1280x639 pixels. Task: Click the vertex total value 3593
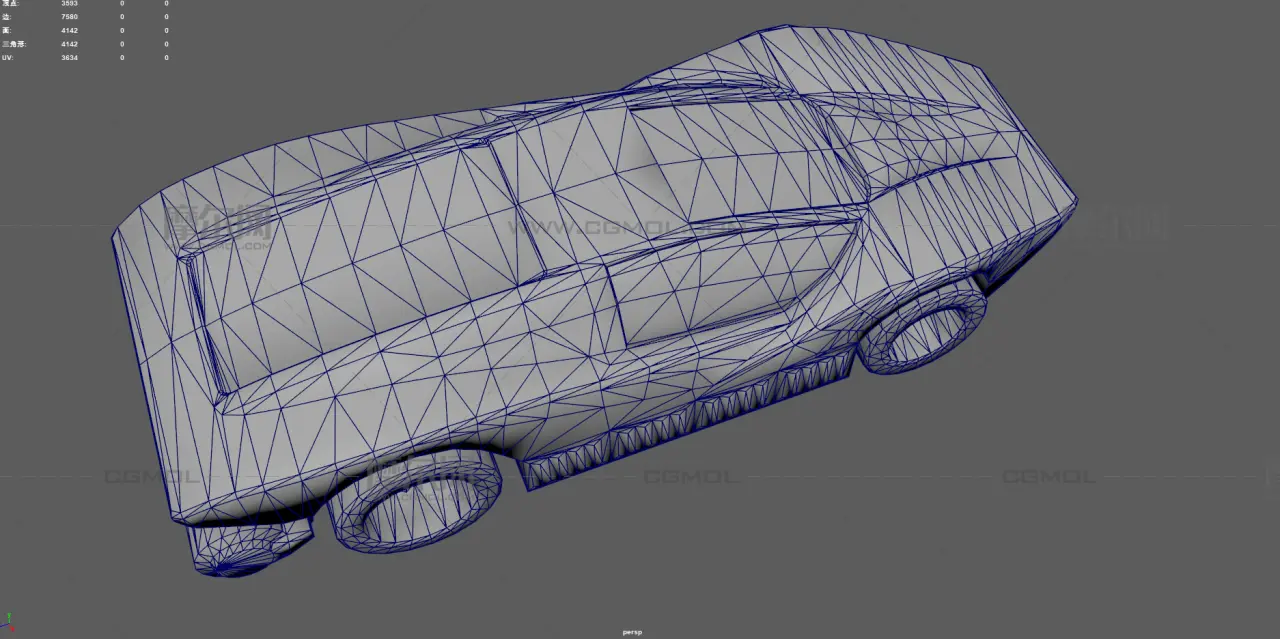(x=69, y=4)
